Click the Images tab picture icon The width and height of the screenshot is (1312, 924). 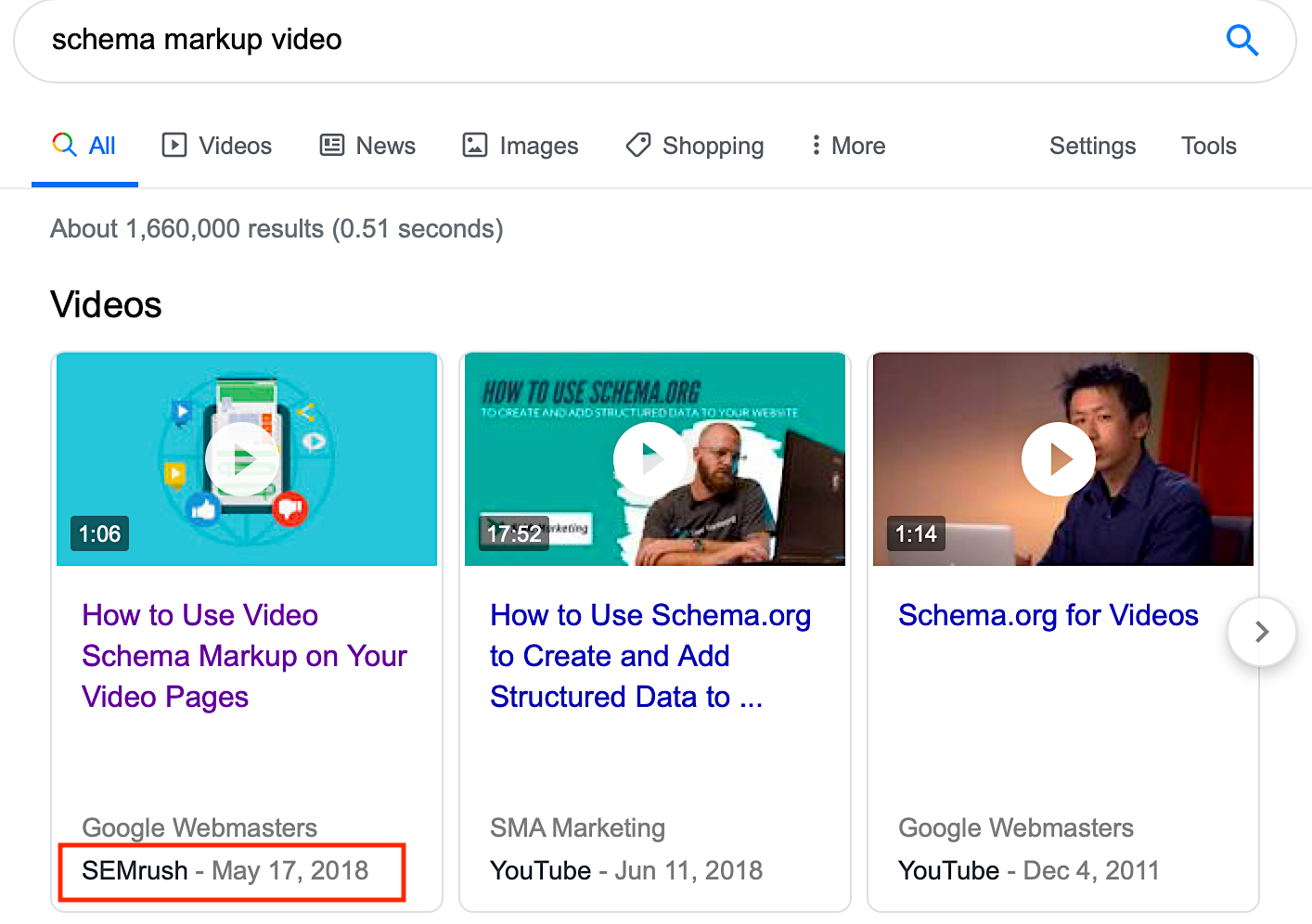tap(475, 145)
